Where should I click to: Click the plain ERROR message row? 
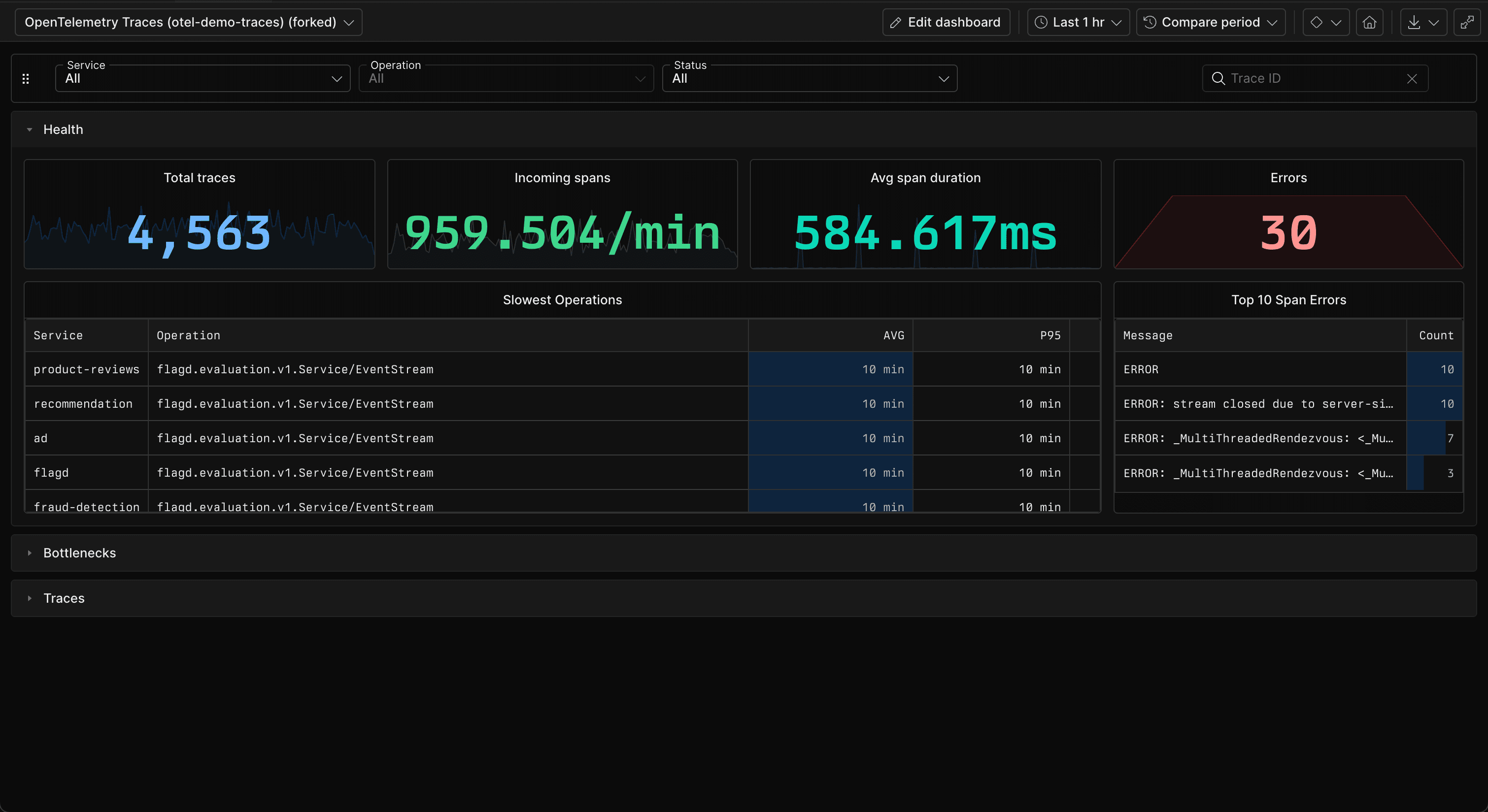[1260, 369]
